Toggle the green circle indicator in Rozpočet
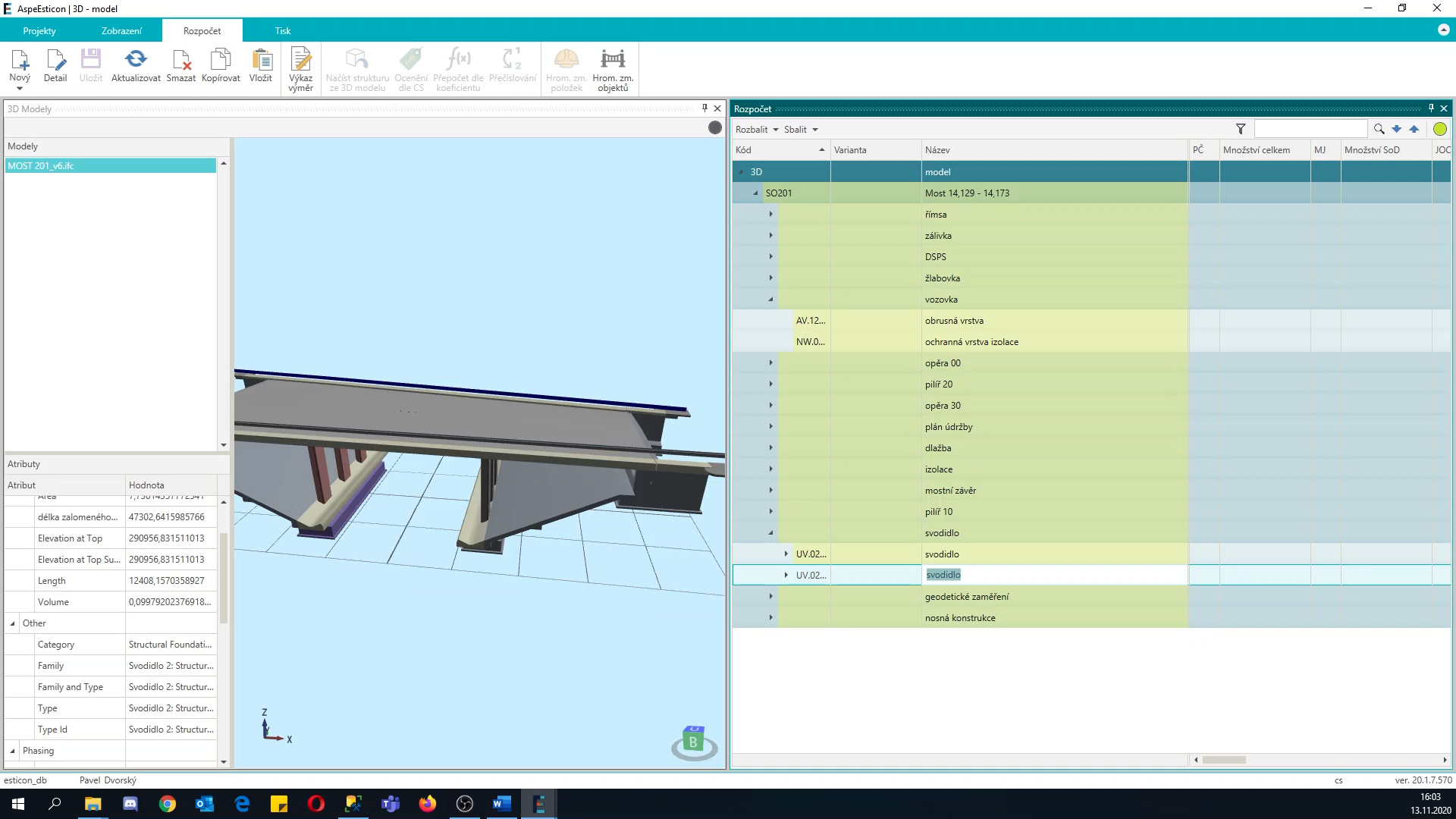The height and width of the screenshot is (819, 1456). (x=1439, y=129)
